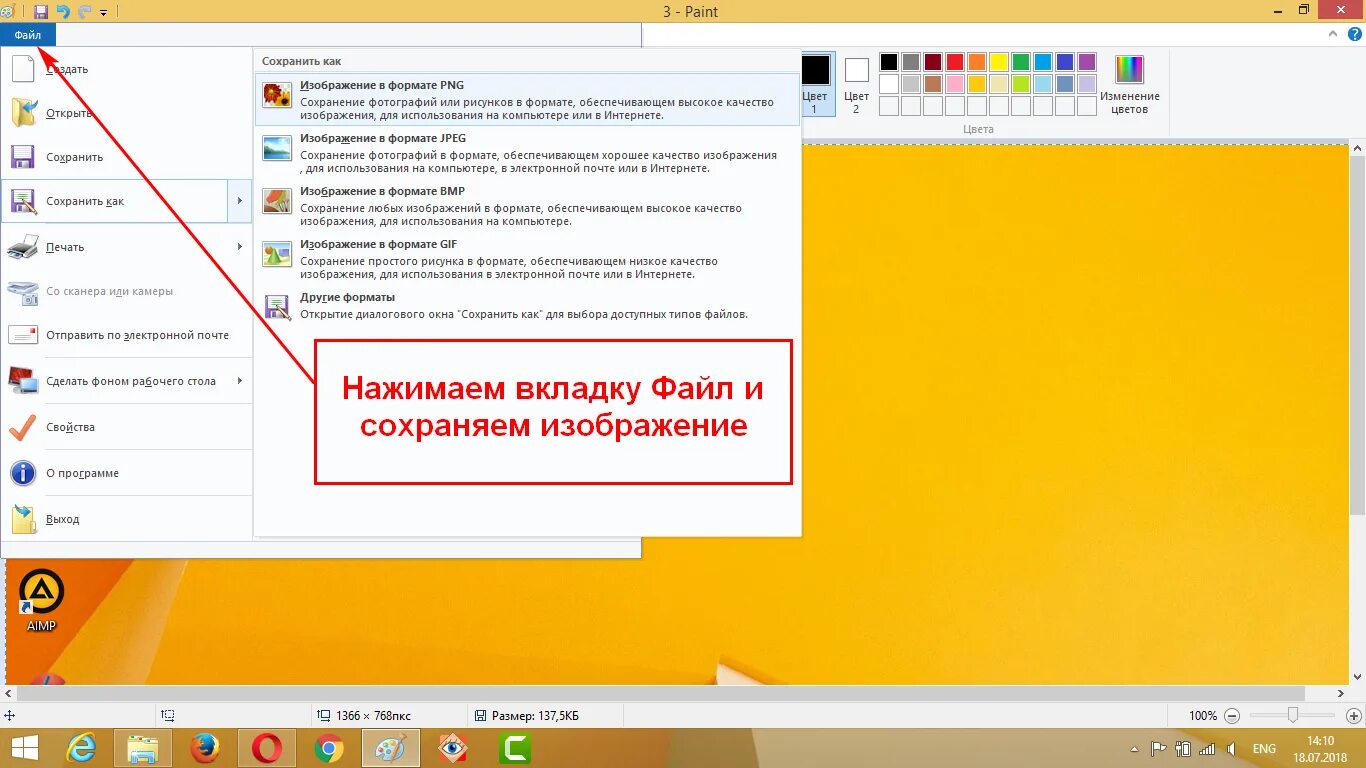Pick the green palette swatch

tap(1021, 62)
